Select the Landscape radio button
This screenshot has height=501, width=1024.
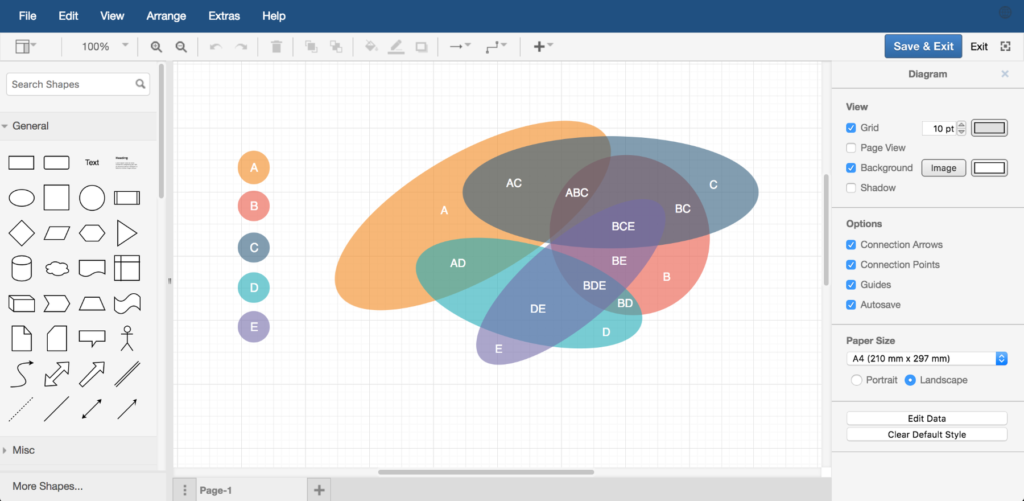click(x=910, y=380)
